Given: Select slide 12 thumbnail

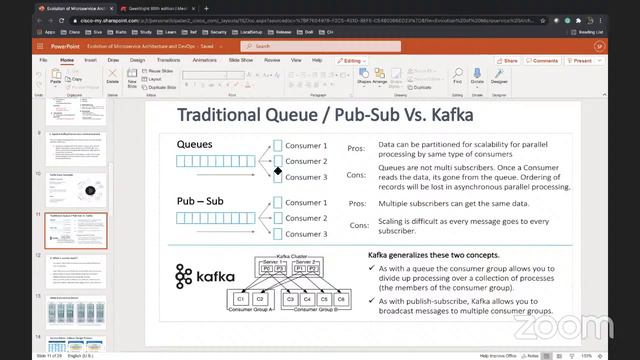Looking at the screenshot, I should (x=76, y=271).
